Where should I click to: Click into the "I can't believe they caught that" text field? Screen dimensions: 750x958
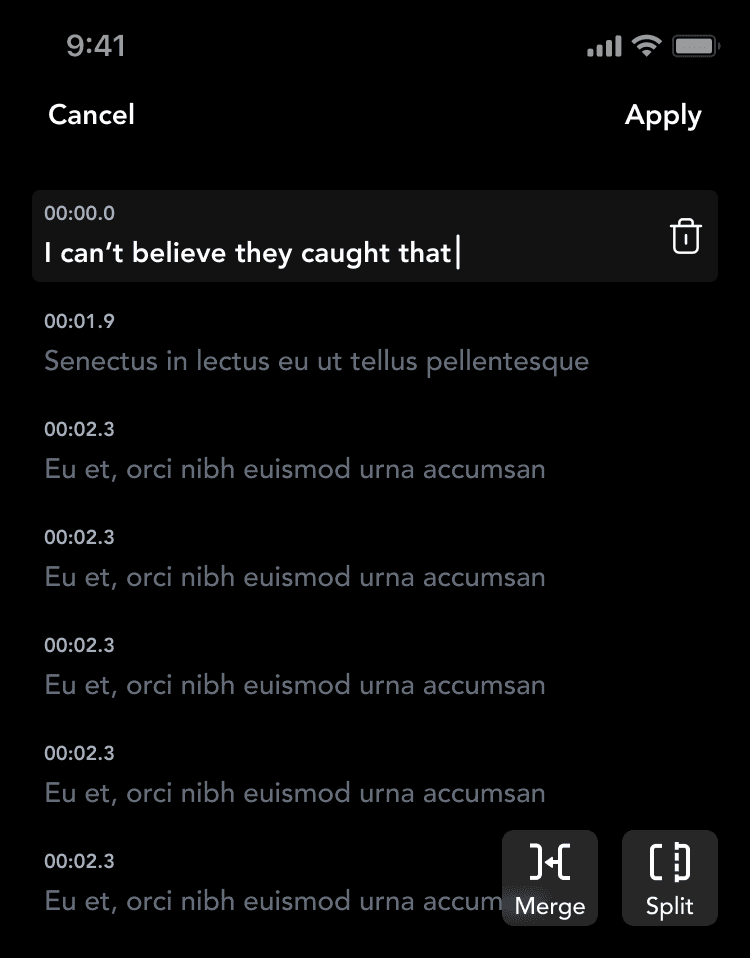pyautogui.click(x=250, y=253)
